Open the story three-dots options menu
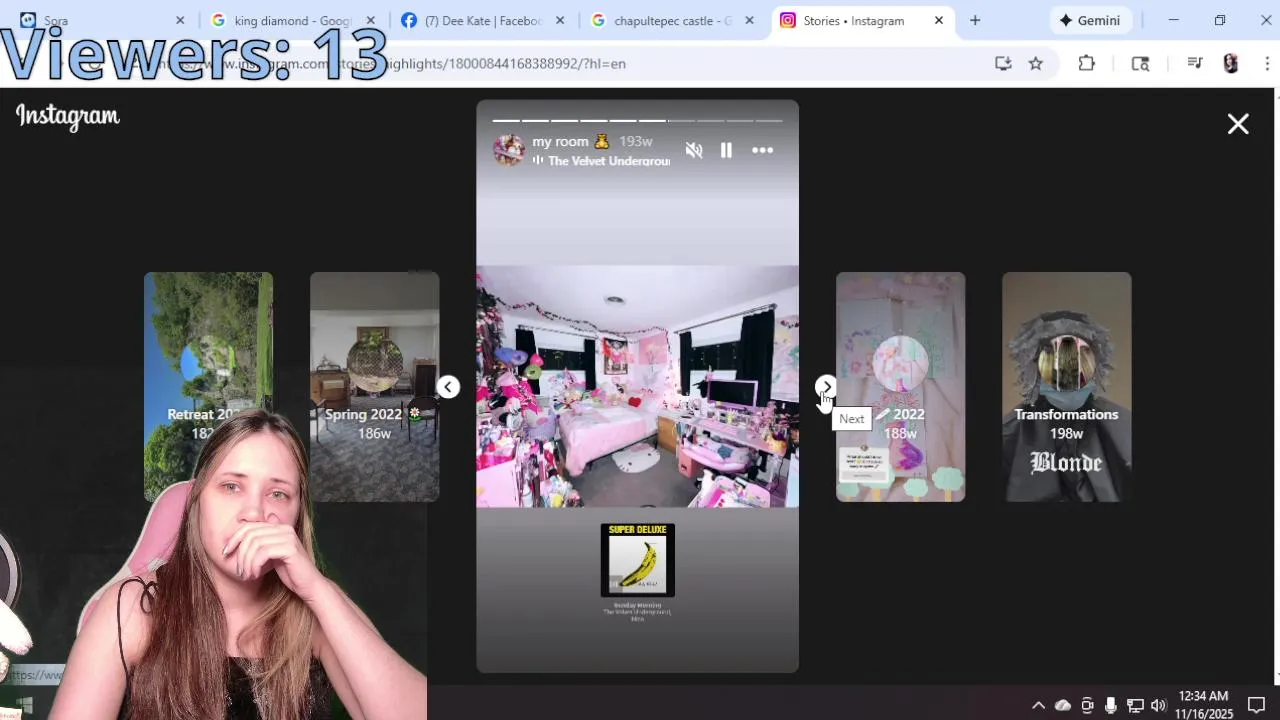This screenshot has width=1280, height=720. 762,150
